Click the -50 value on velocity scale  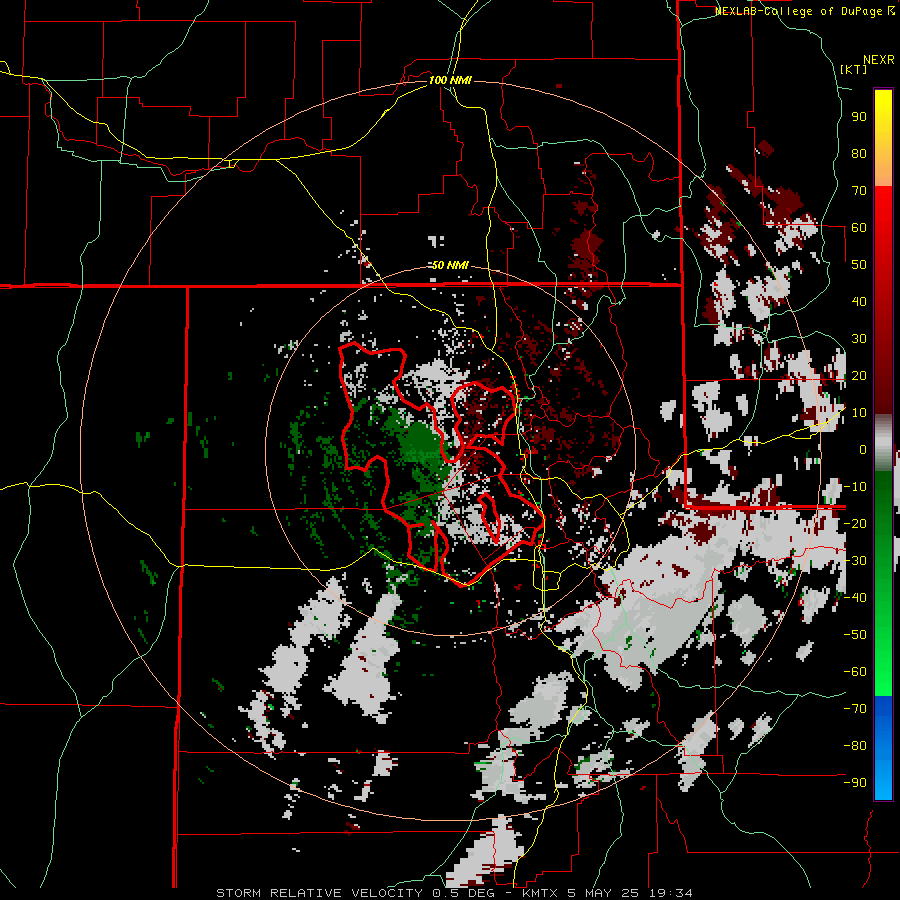(855, 635)
